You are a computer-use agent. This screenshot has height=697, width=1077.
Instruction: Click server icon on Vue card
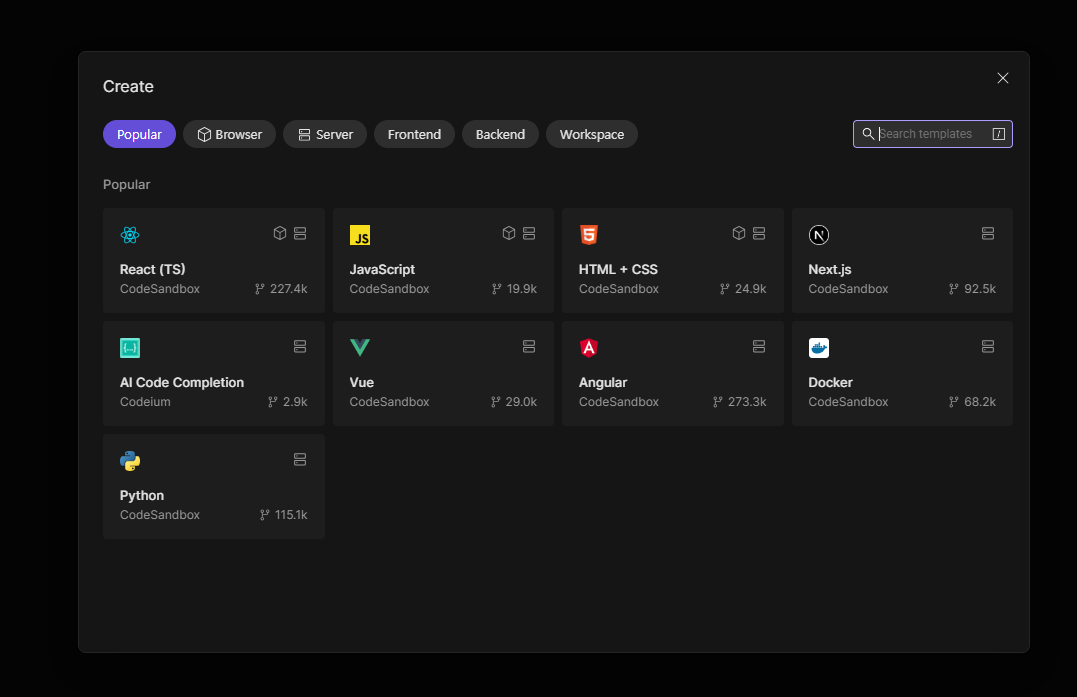coord(529,347)
